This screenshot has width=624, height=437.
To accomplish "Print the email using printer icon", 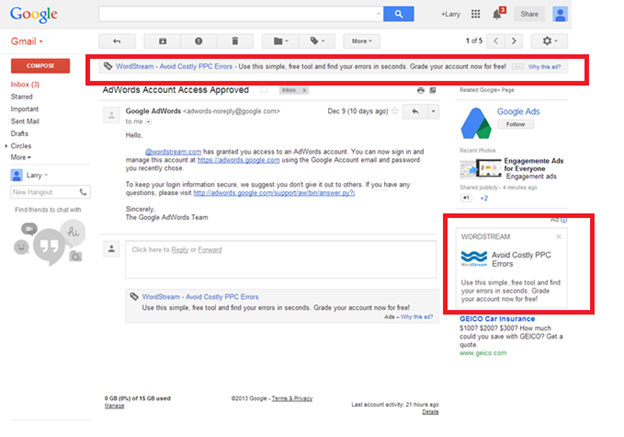I will pos(421,90).
